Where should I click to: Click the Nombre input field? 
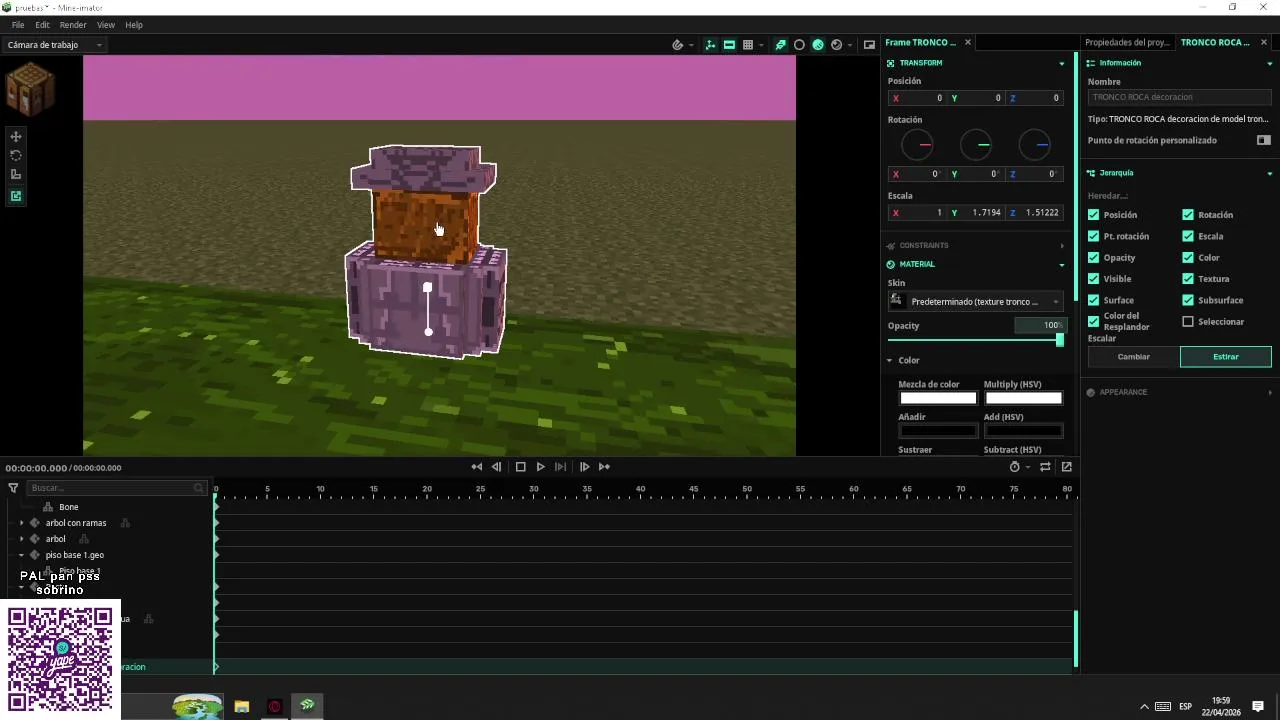tap(1179, 97)
